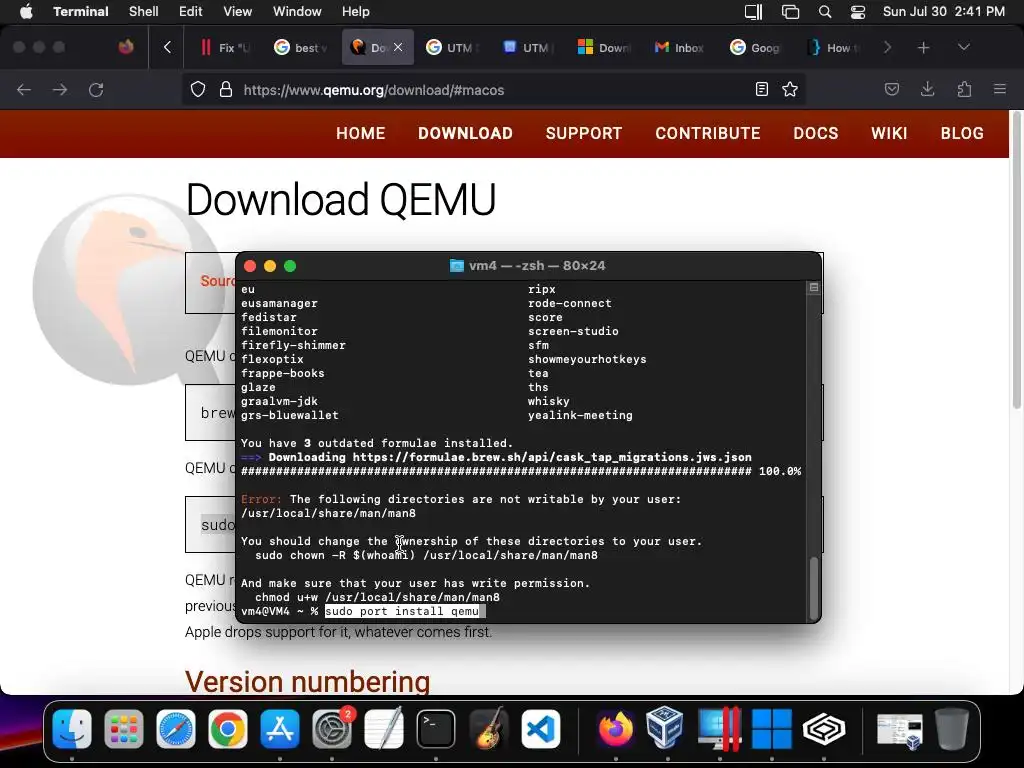Screen dimensions: 1024x768
Task: Open the Pocket save icon
Action: coord(892,89)
